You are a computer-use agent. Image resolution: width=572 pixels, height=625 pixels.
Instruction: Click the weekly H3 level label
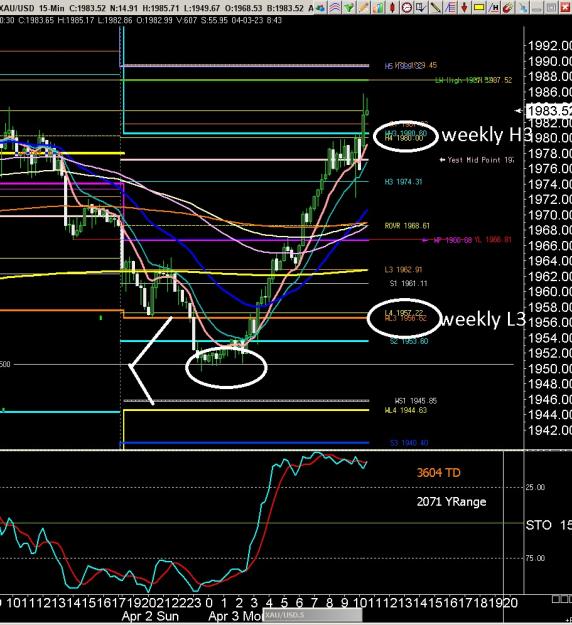pyautogui.click(x=487, y=135)
